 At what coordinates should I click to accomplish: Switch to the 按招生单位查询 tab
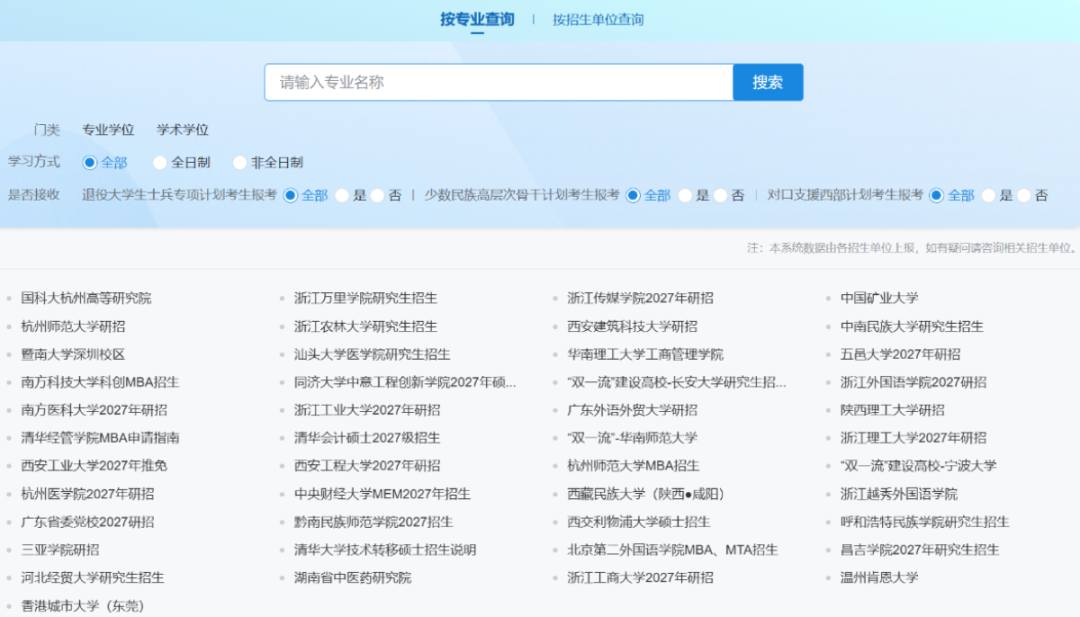coord(598,19)
